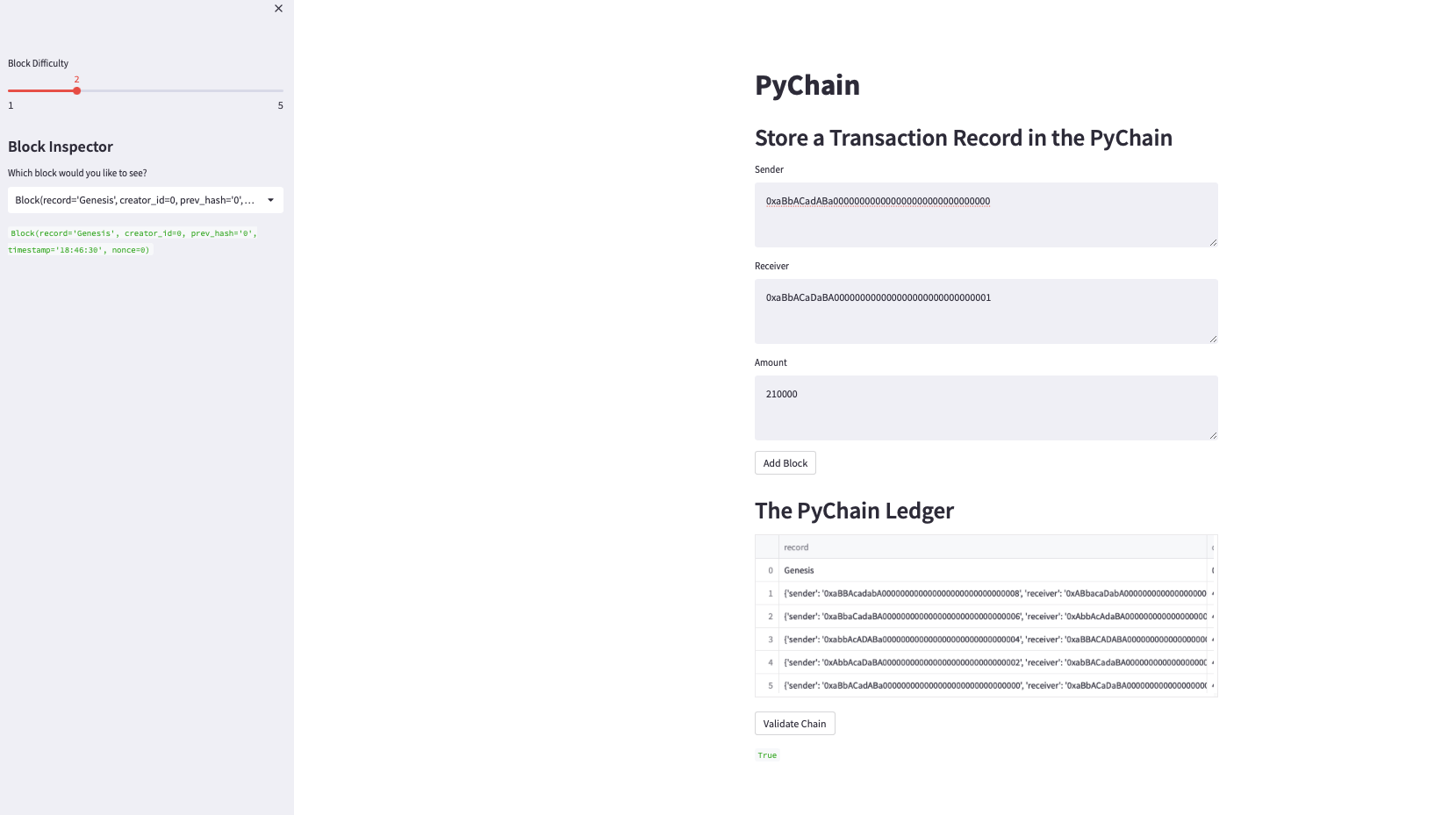Click the green Genesis block output text
1456x815 pixels.
(x=132, y=241)
